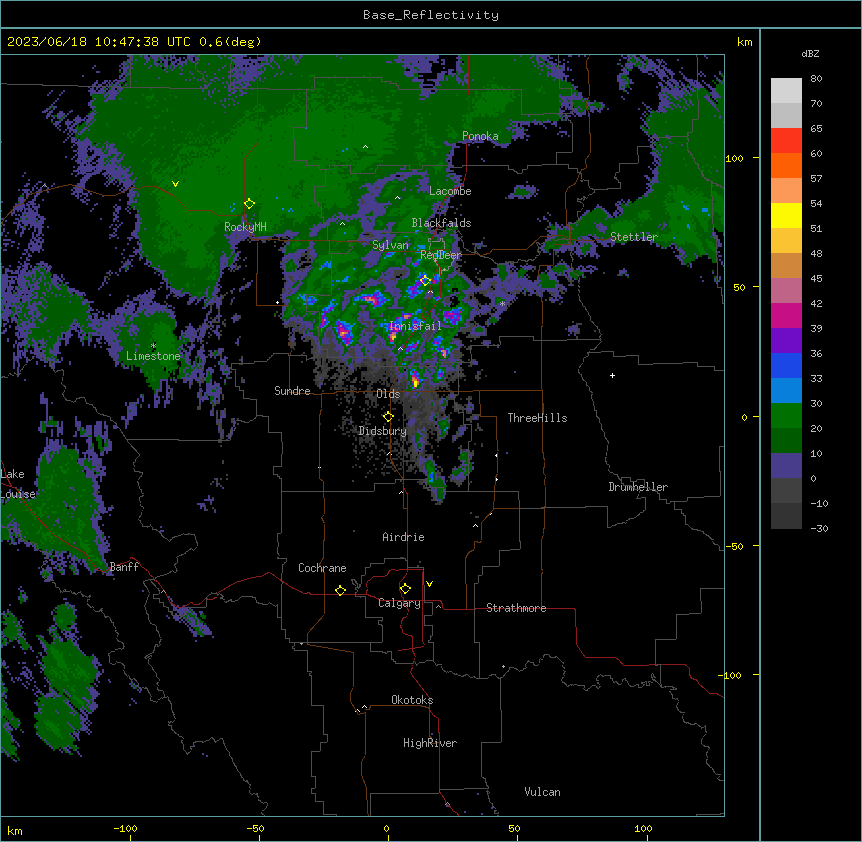Click the Banff label
This screenshot has height=842, width=862.
(x=124, y=567)
